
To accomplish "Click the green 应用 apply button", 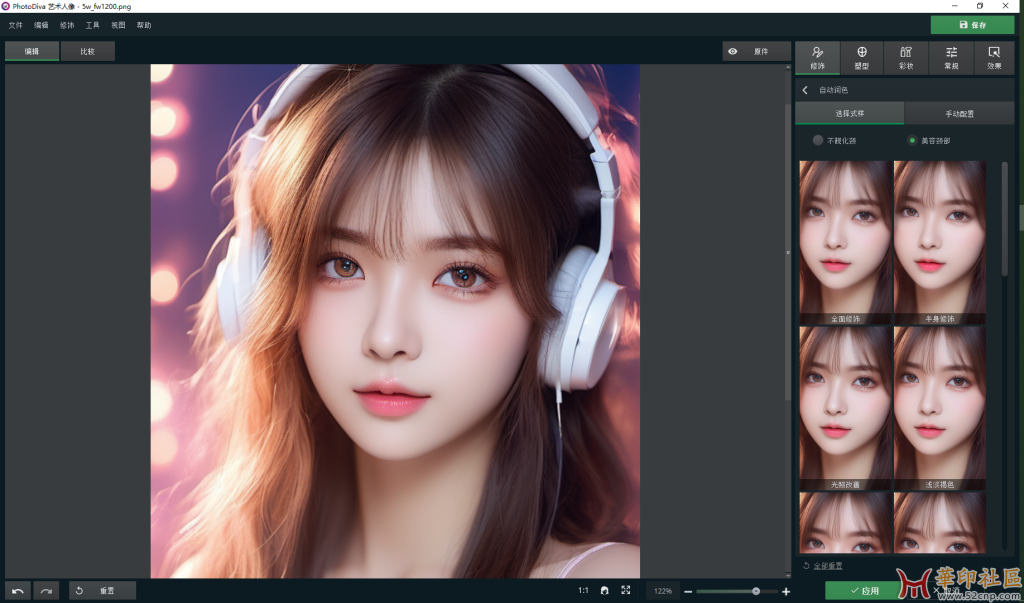I will (865, 591).
